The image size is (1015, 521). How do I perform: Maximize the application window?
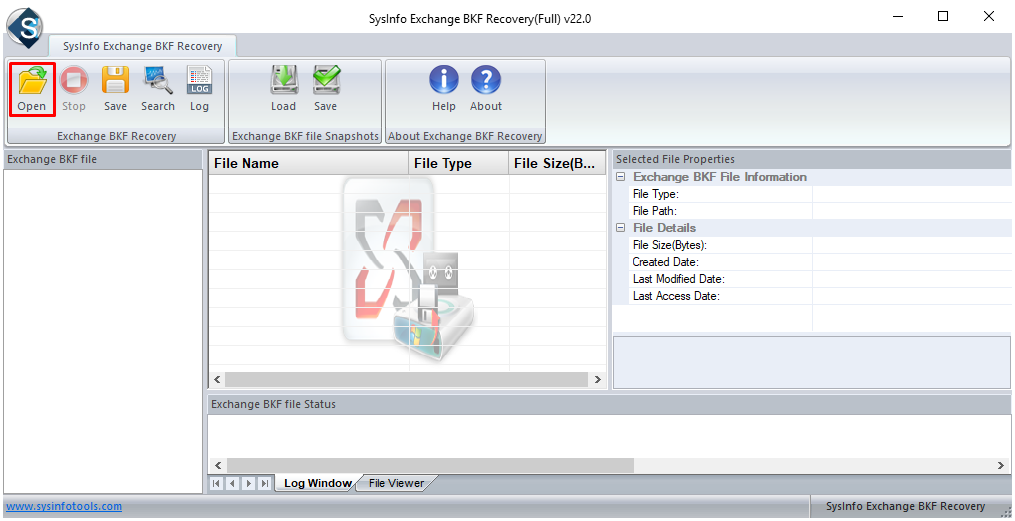click(943, 17)
